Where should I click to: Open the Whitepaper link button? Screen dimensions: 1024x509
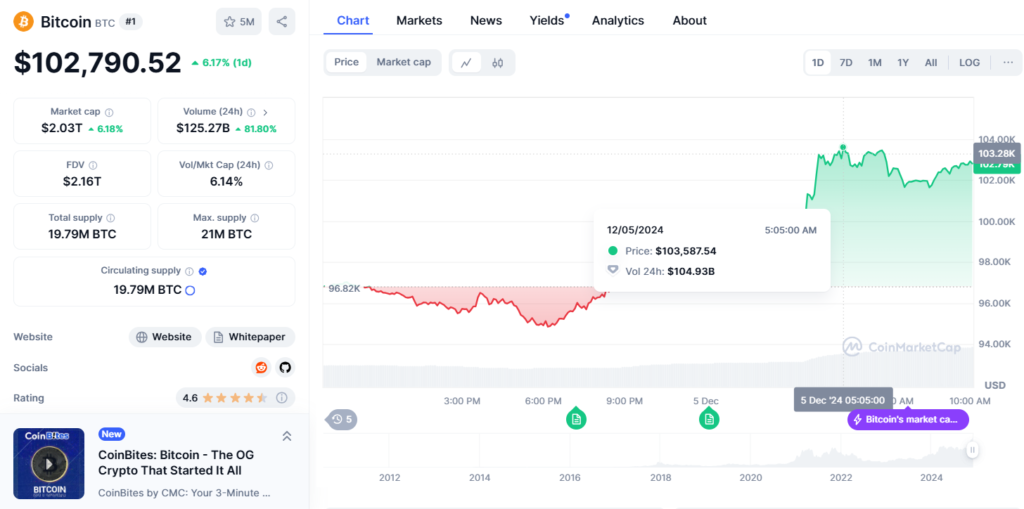point(250,337)
